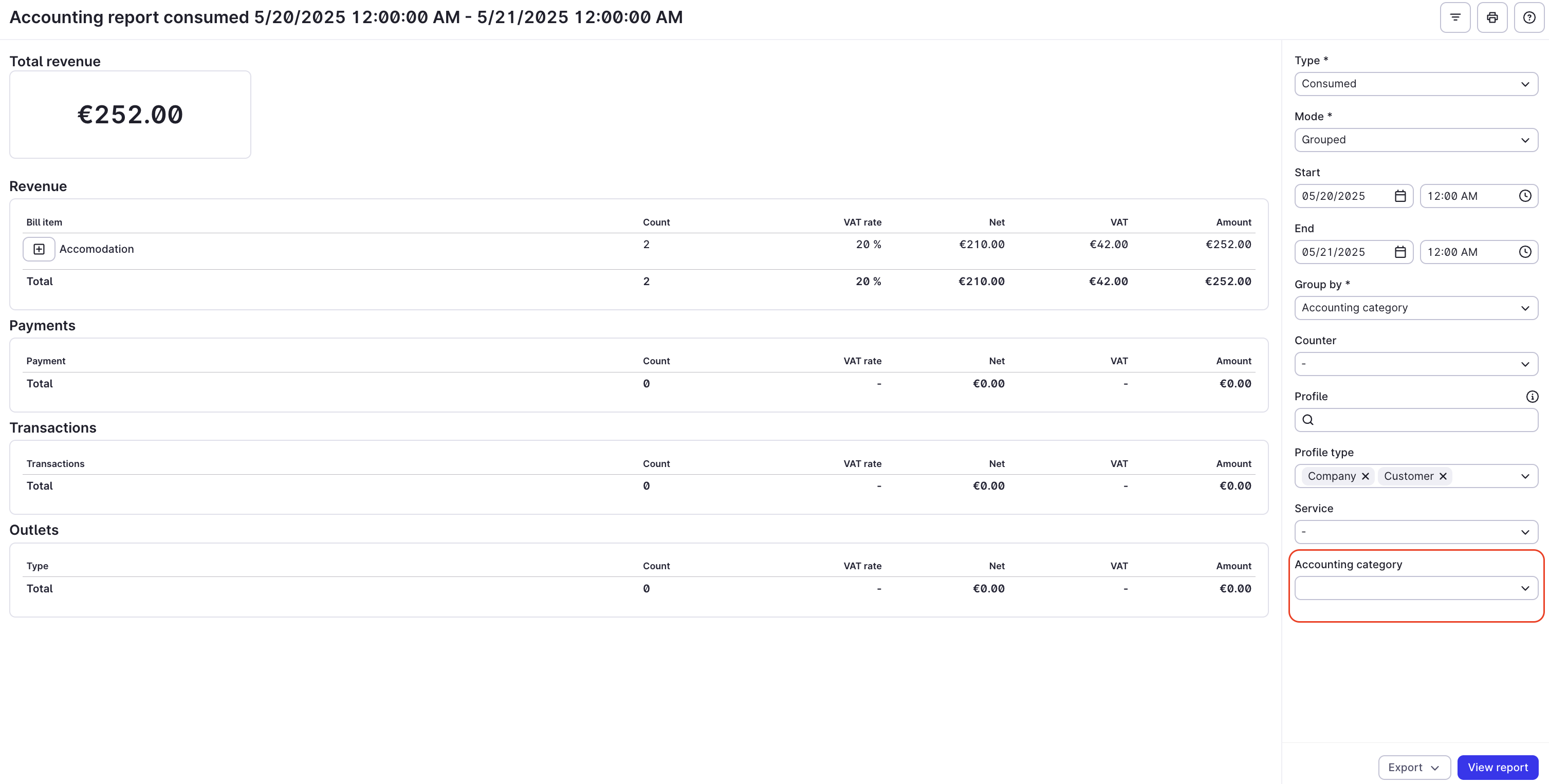Remove the Customer profile type tag
Viewport: 1549px width, 784px height.
[x=1443, y=476]
